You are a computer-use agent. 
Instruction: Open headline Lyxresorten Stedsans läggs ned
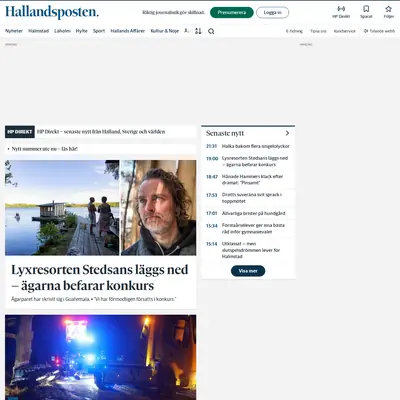coord(100,277)
